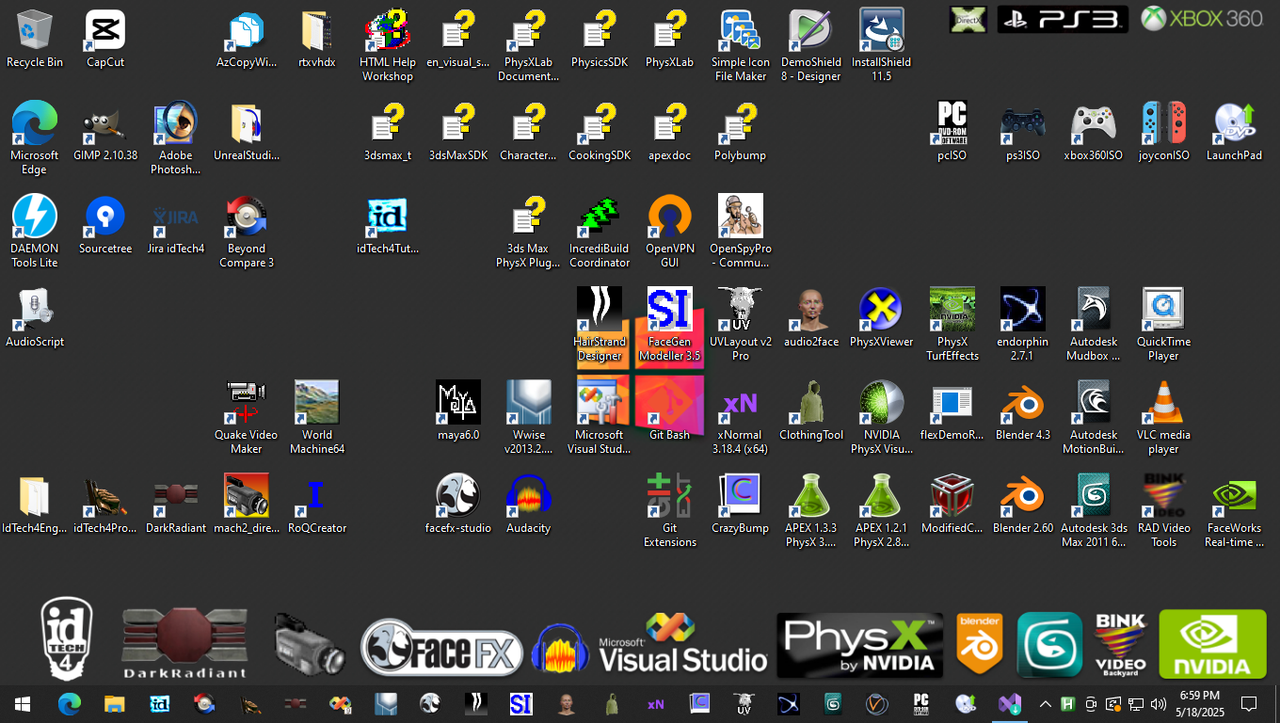Screen dimensions: 1280x723
Task: Open the ClothingTool shortcut
Action: (811, 411)
